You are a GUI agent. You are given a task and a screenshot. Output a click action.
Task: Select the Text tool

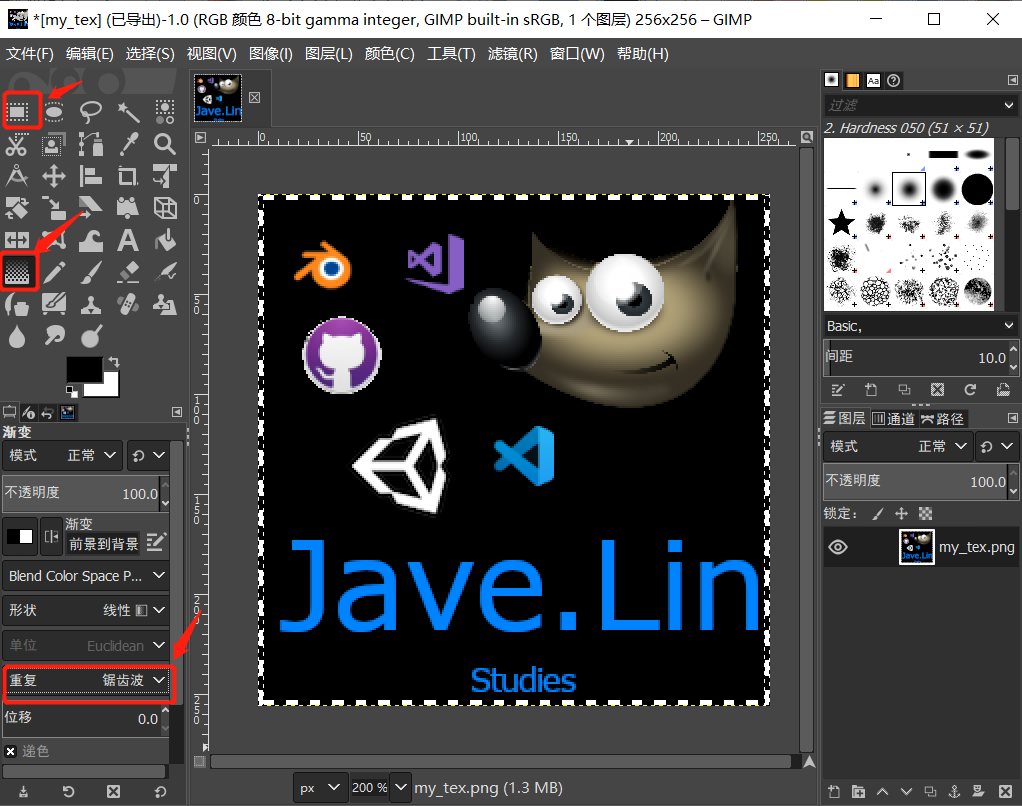coord(128,240)
